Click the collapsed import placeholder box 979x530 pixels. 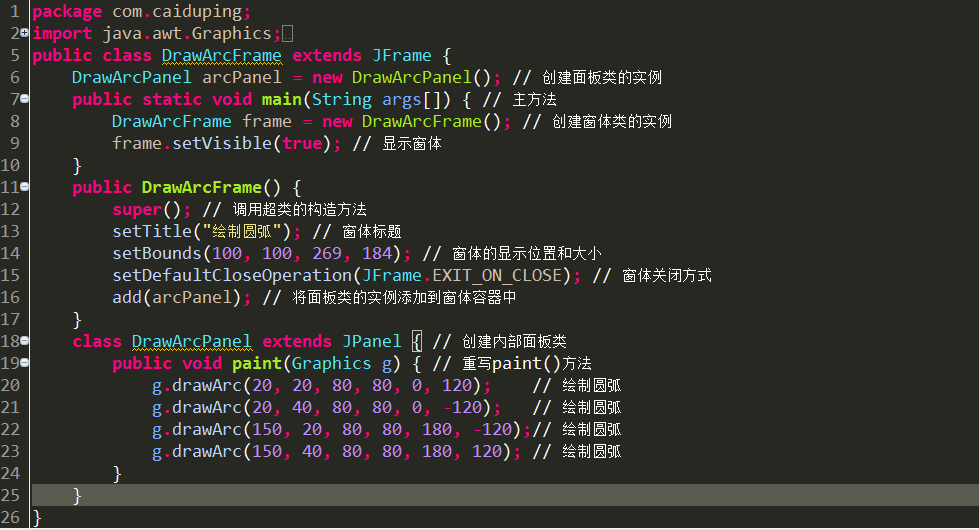pyautogui.click(x=287, y=34)
